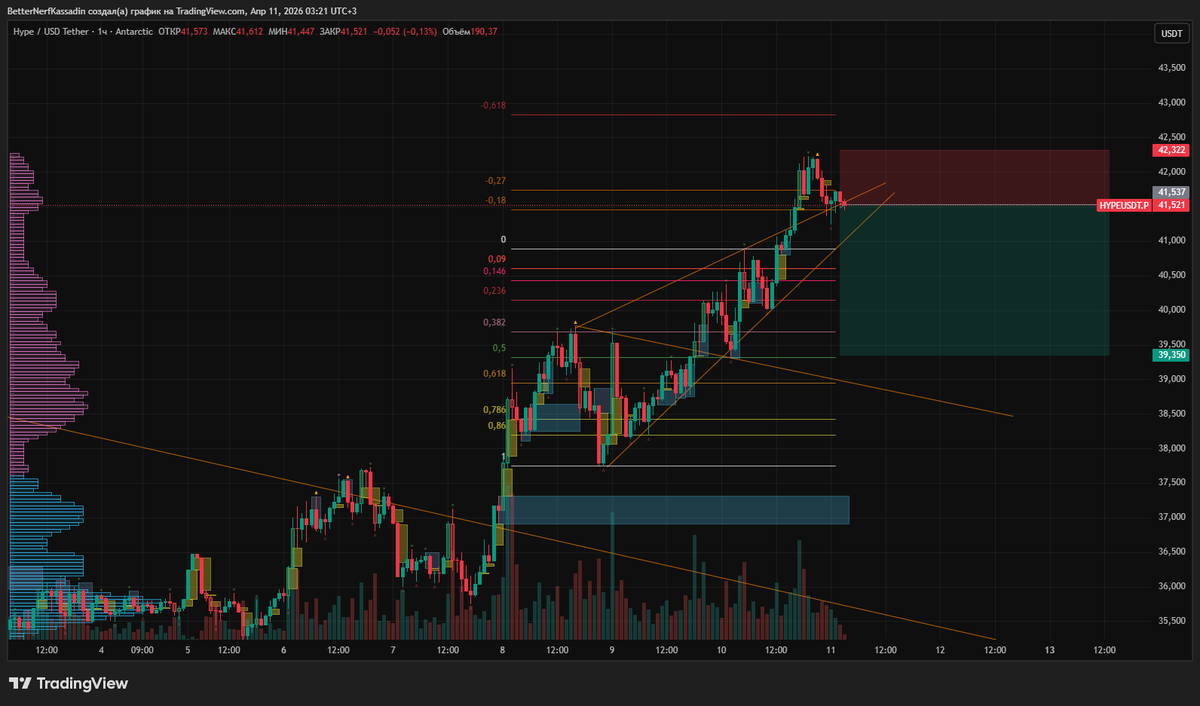
Task: Click the date 10 on the time axis
Action: pyautogui.click(x=721, y=650)
